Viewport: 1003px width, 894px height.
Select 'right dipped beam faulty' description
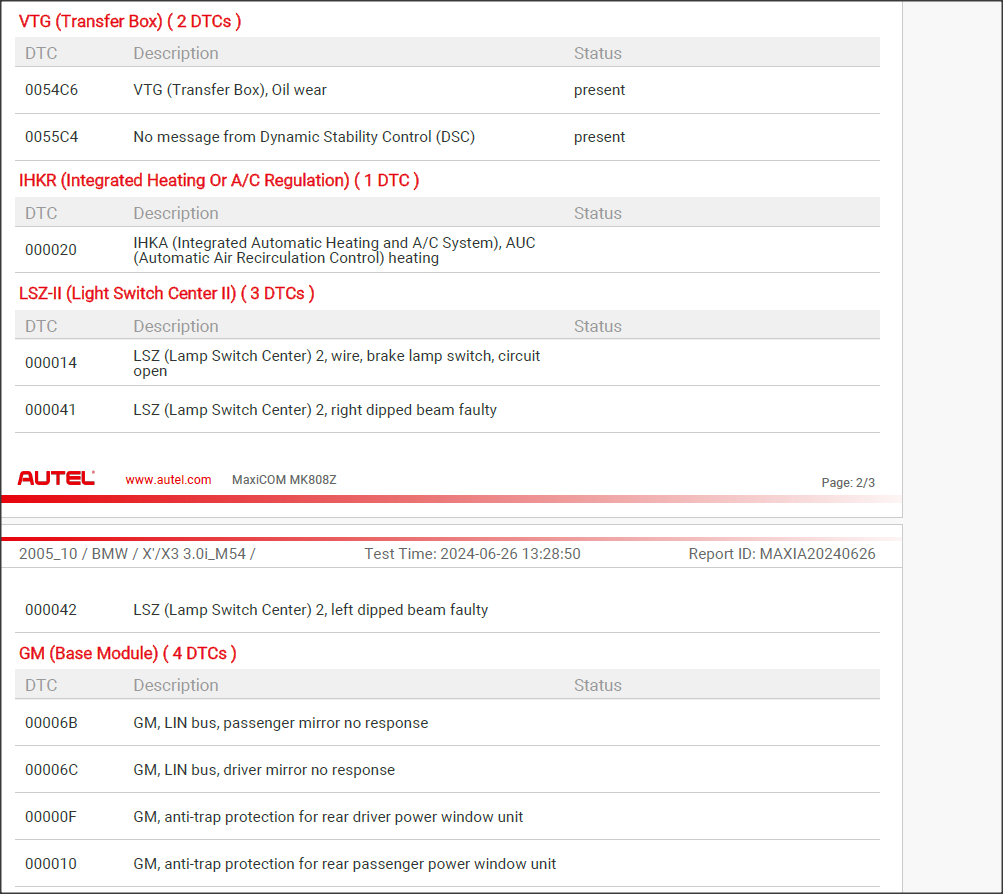(x=315, y=410)
